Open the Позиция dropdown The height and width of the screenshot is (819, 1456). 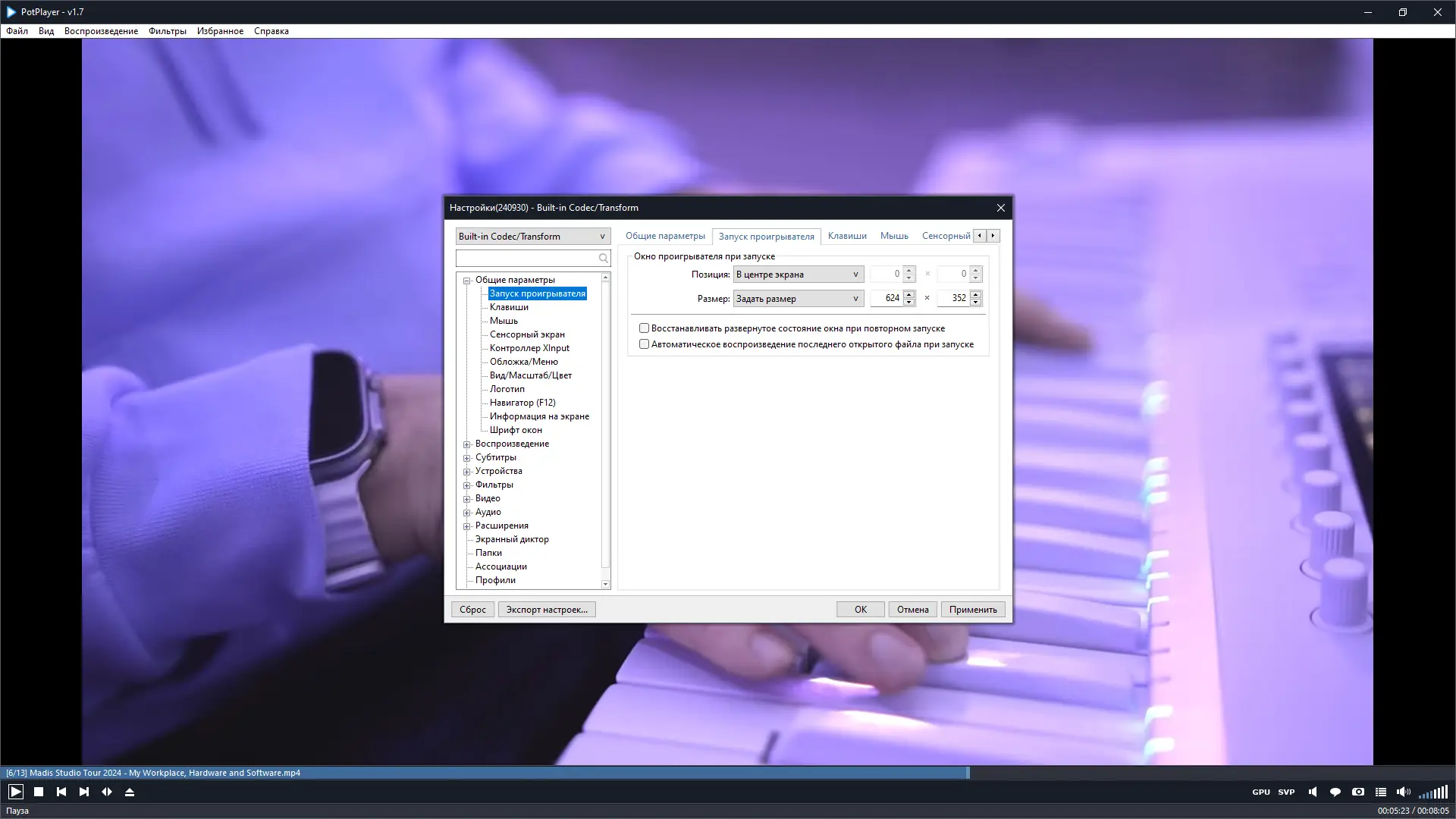click(798, 275)
